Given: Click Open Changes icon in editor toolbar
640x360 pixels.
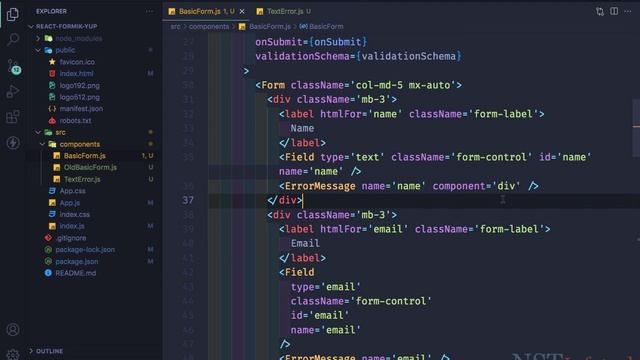Looking at the screenshot, I should click(x=600, y=11).
